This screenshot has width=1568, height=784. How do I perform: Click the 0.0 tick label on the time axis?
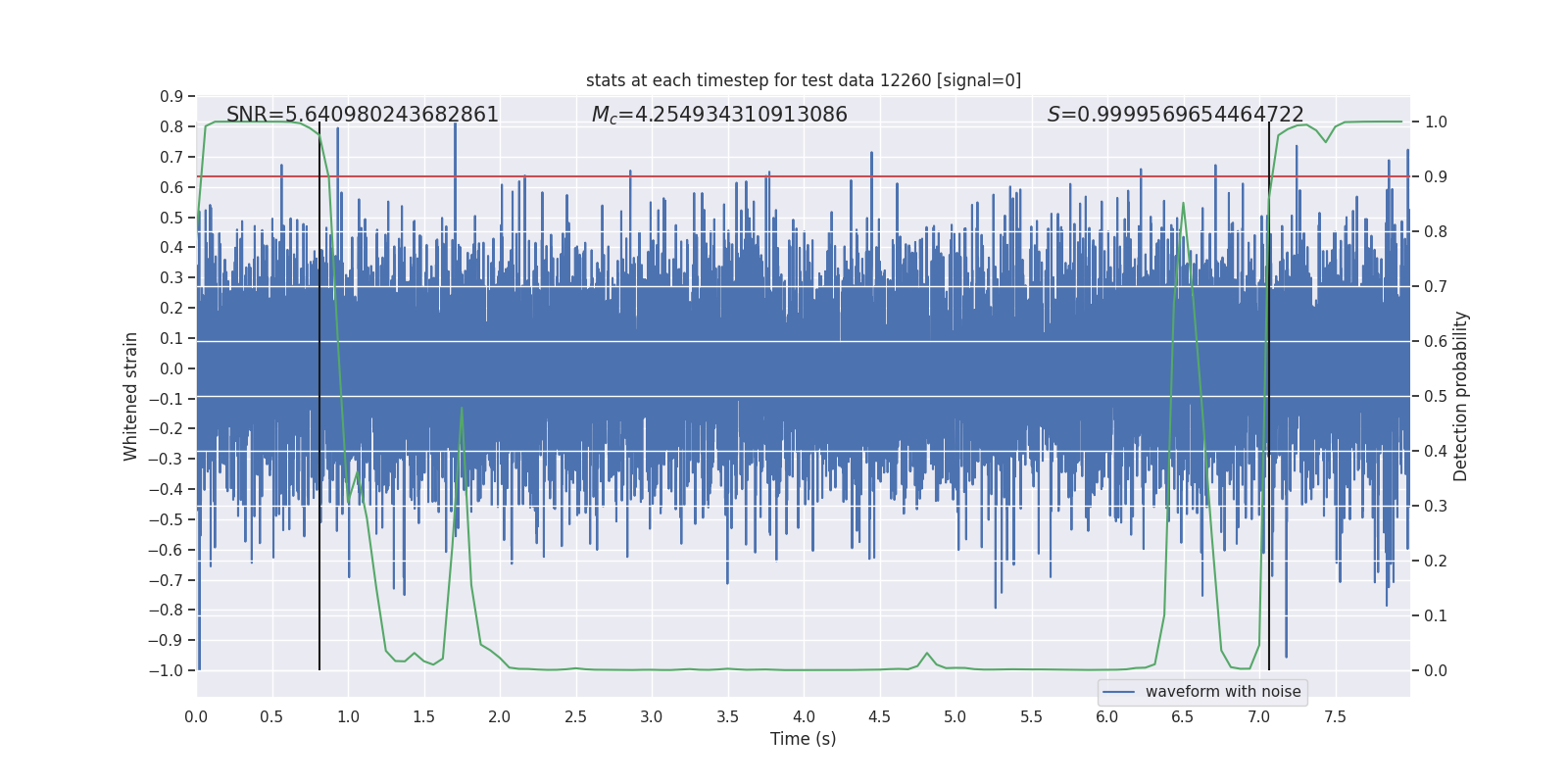coord(196,716)
